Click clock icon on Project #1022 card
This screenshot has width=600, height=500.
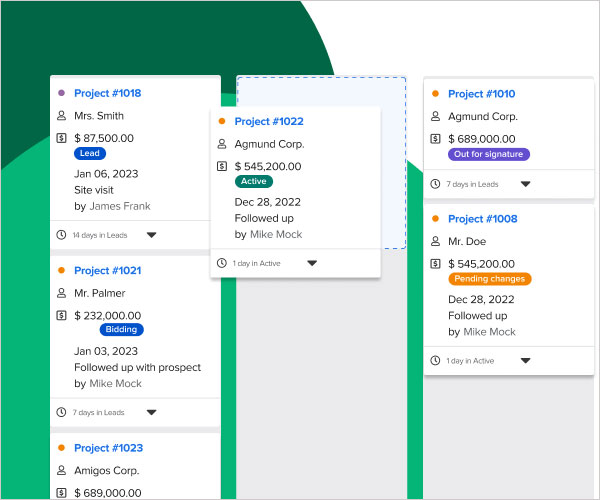click(x=221, y=263)
